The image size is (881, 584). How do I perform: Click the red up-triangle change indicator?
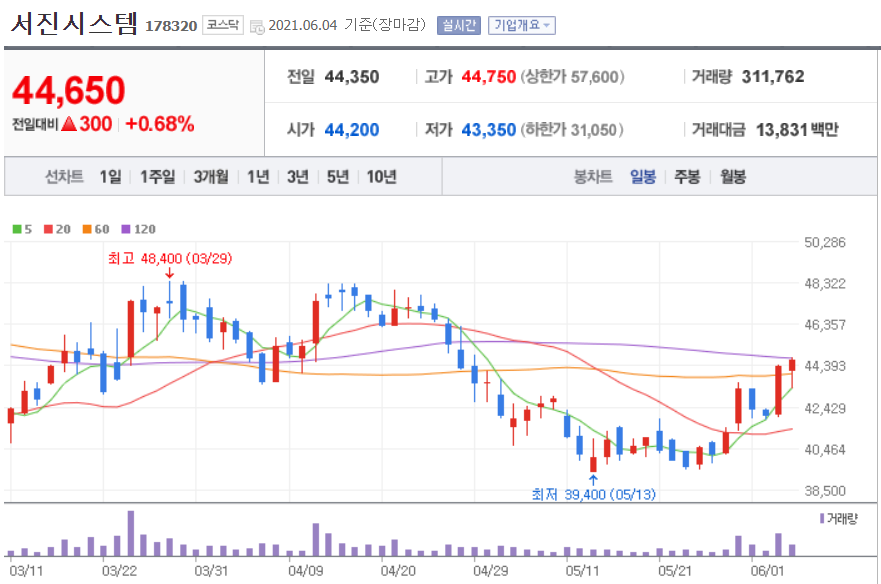[69, 123]
